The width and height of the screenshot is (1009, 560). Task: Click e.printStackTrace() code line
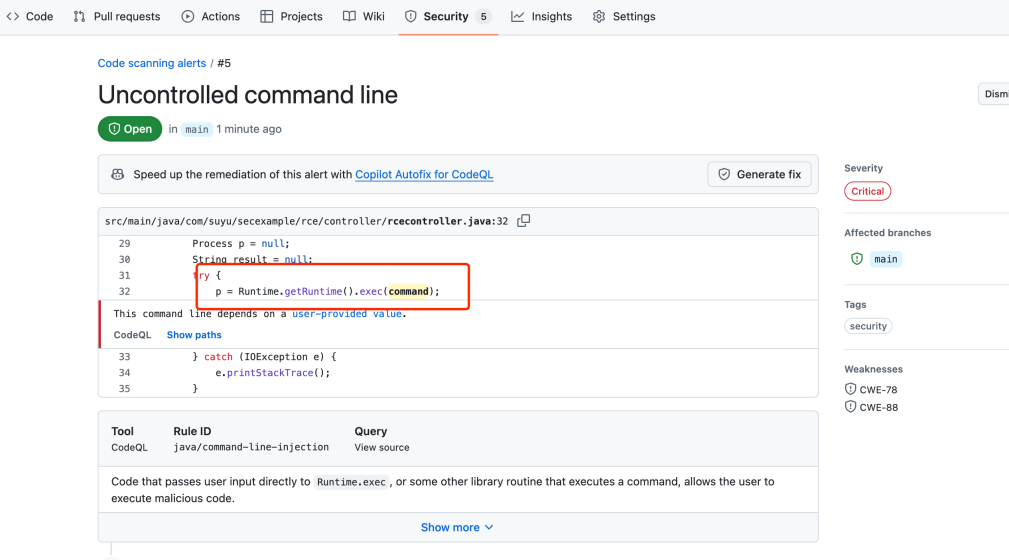pos(272,373)
